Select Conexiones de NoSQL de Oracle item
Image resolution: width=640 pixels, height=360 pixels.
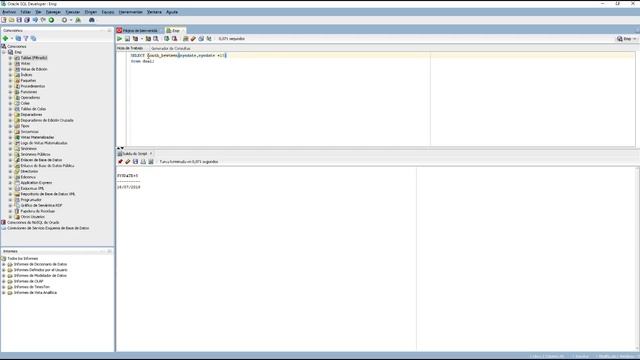33,222
